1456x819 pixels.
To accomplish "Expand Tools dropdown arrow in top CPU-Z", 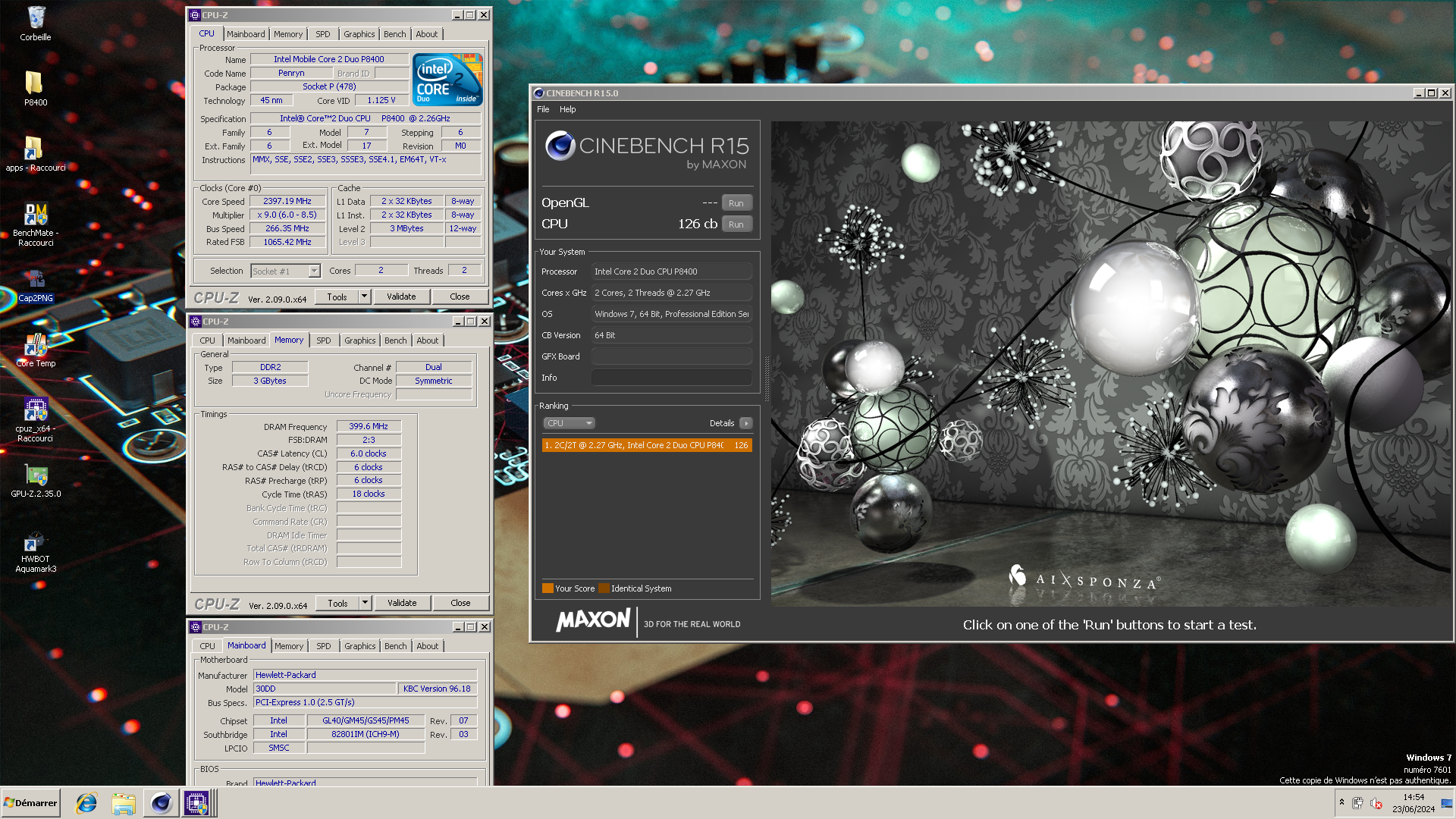I will pyautogui.click(x=364, y=297).
